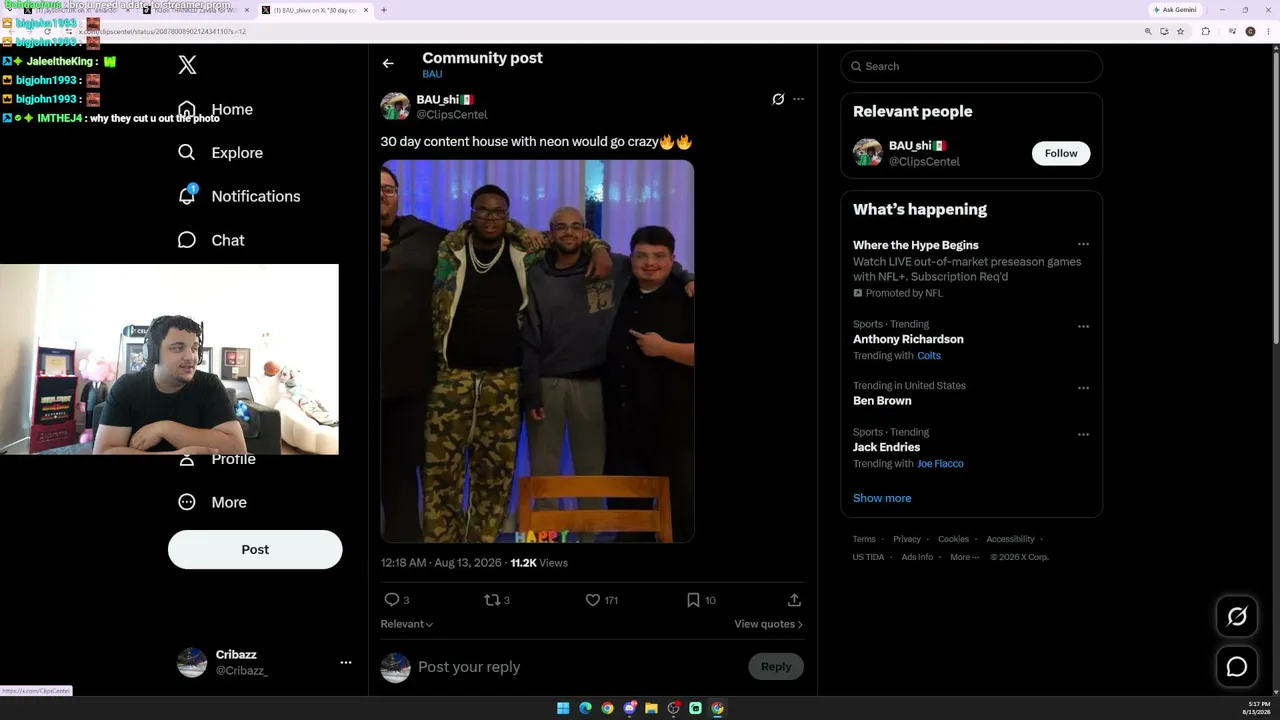Open the floating messages chat button
This screenshot has height=720, width=1280.
pos(1237,667)
